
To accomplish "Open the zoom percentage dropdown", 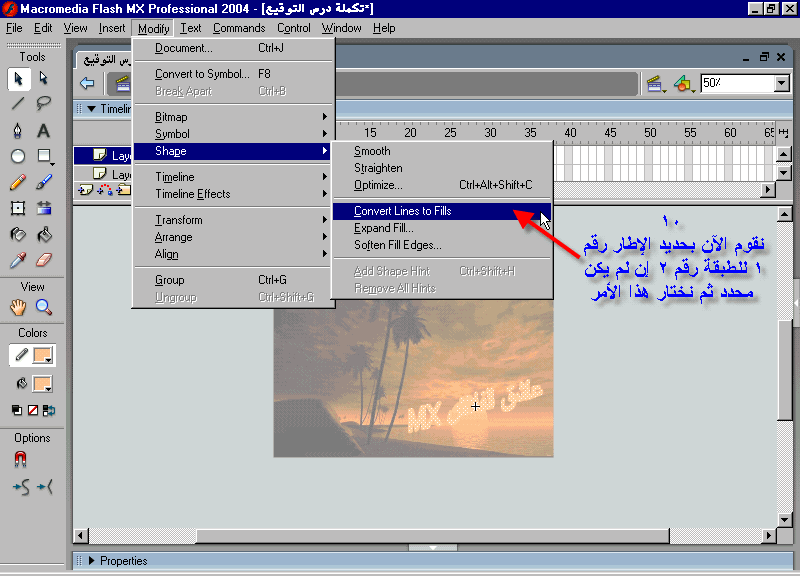I will point(782,83).
